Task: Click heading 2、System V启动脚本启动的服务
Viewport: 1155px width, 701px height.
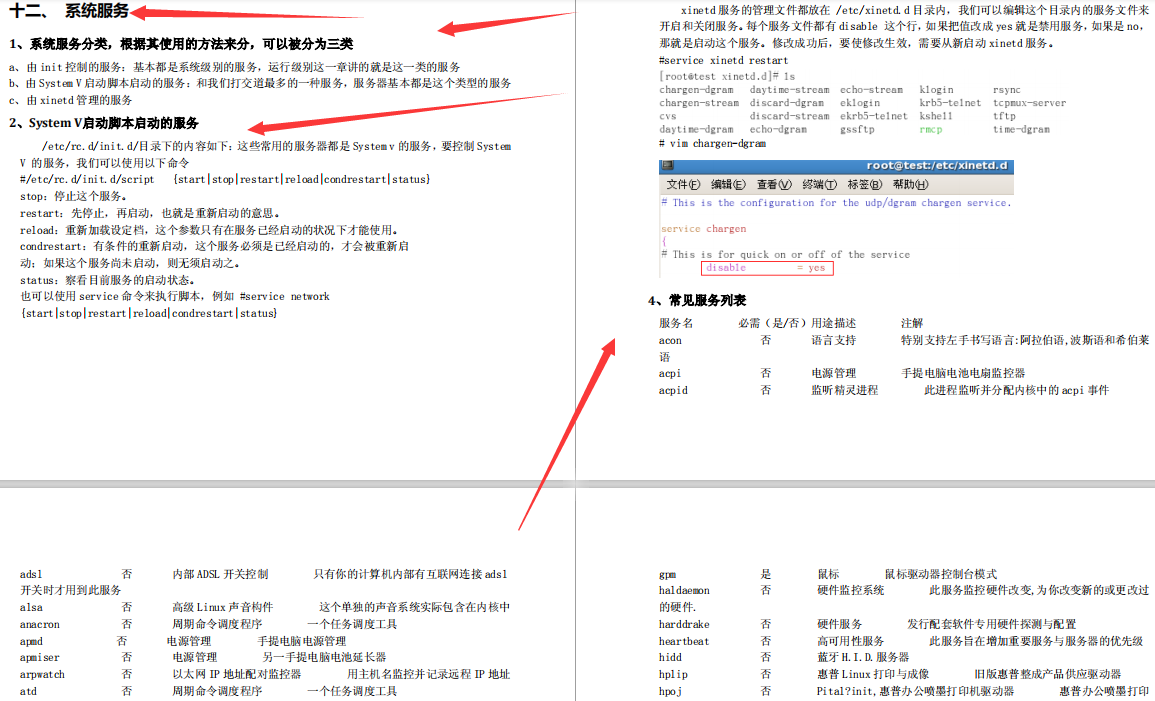Action: [x=104, y=123]
